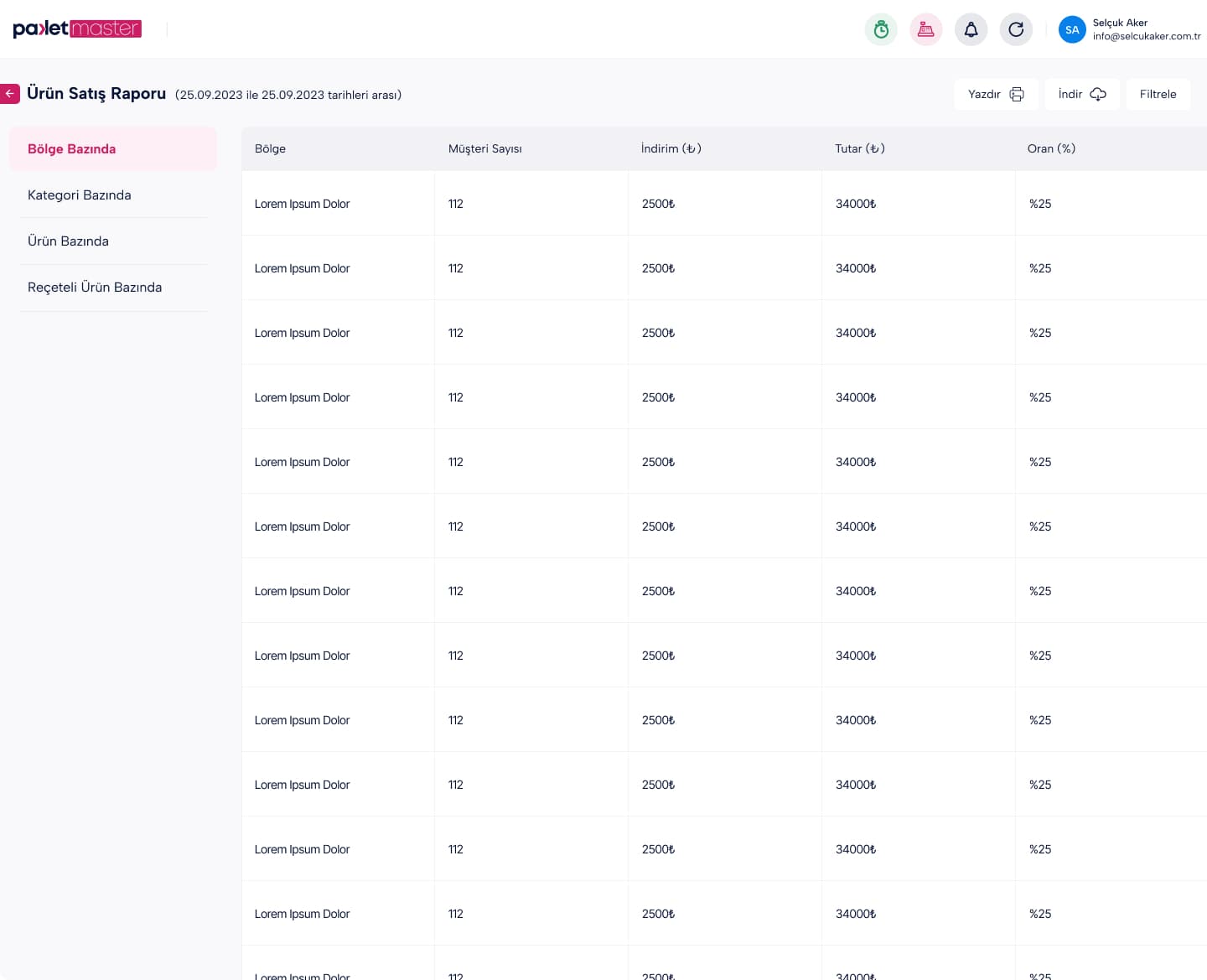Viewport: 1207px width, 980px height.
Task: Click the İndirim (₺) column header
Action: pyautogui.click(x=671, y=148)
